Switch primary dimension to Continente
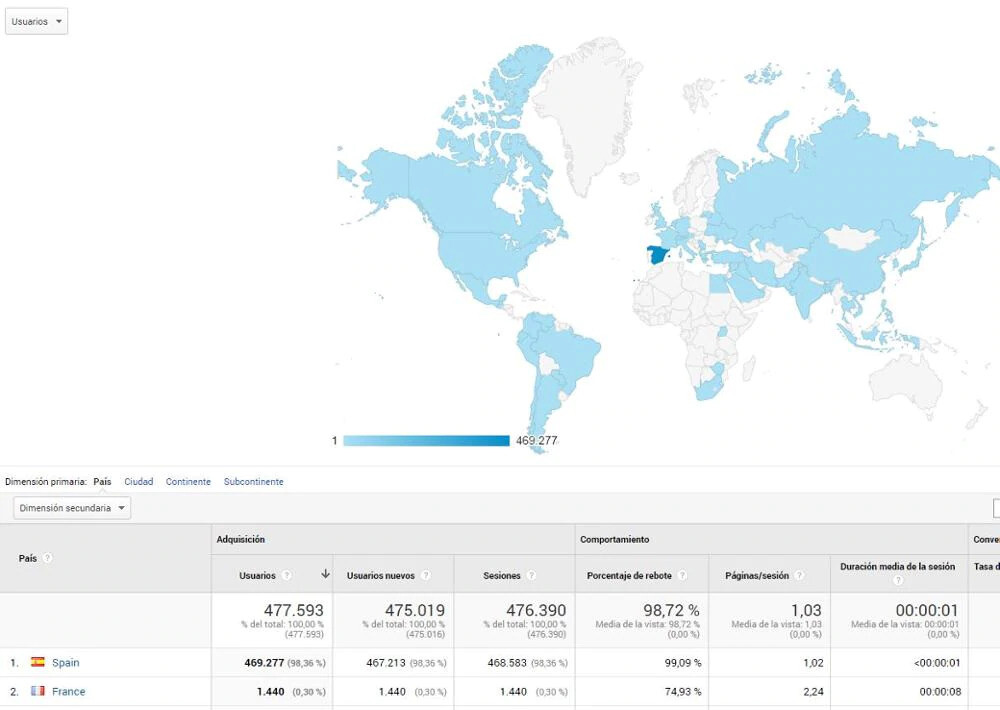 [x=188, y=482]
